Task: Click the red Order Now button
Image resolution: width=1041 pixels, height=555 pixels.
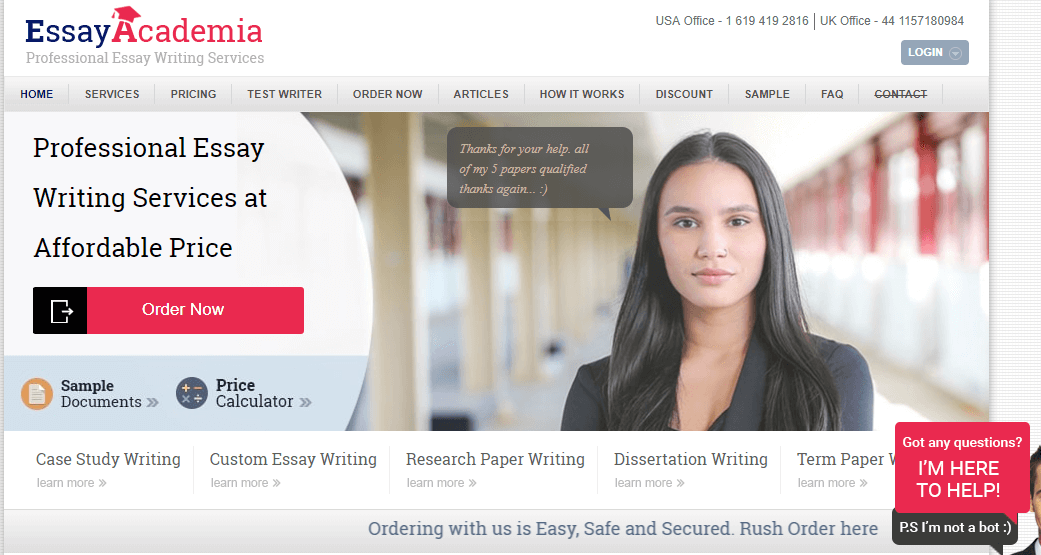Action: point(195,310)
